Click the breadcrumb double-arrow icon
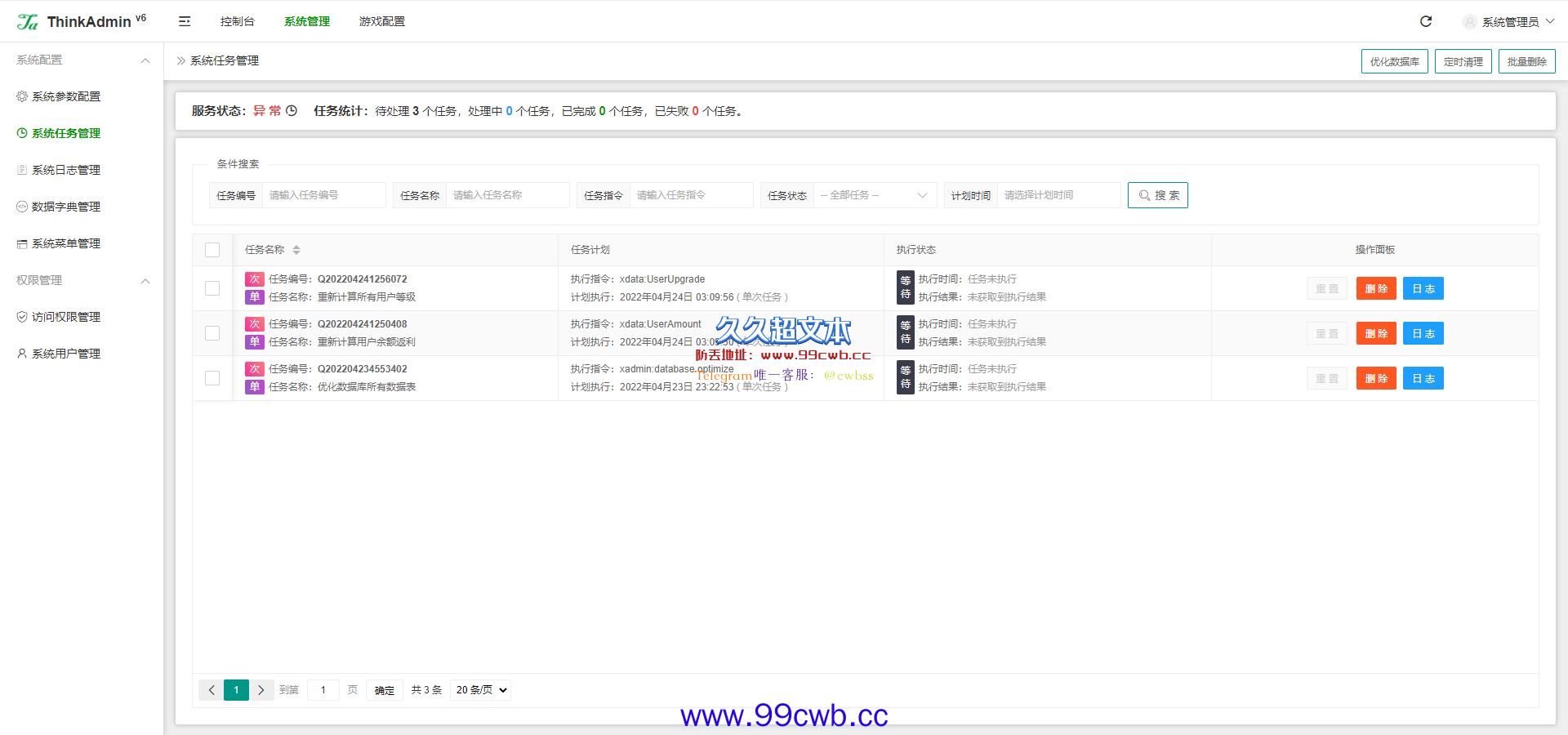The height and width of the screenshot is (735, 1568). pos(181,60)
